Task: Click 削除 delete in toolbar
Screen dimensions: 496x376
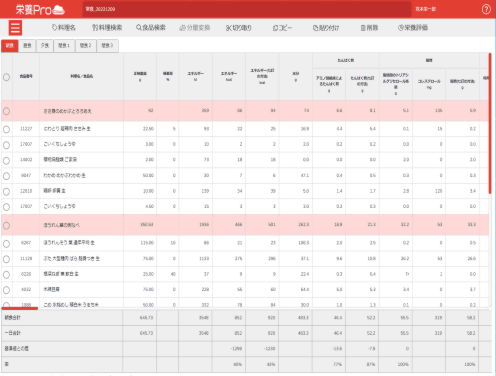Action: pos(369,28)
